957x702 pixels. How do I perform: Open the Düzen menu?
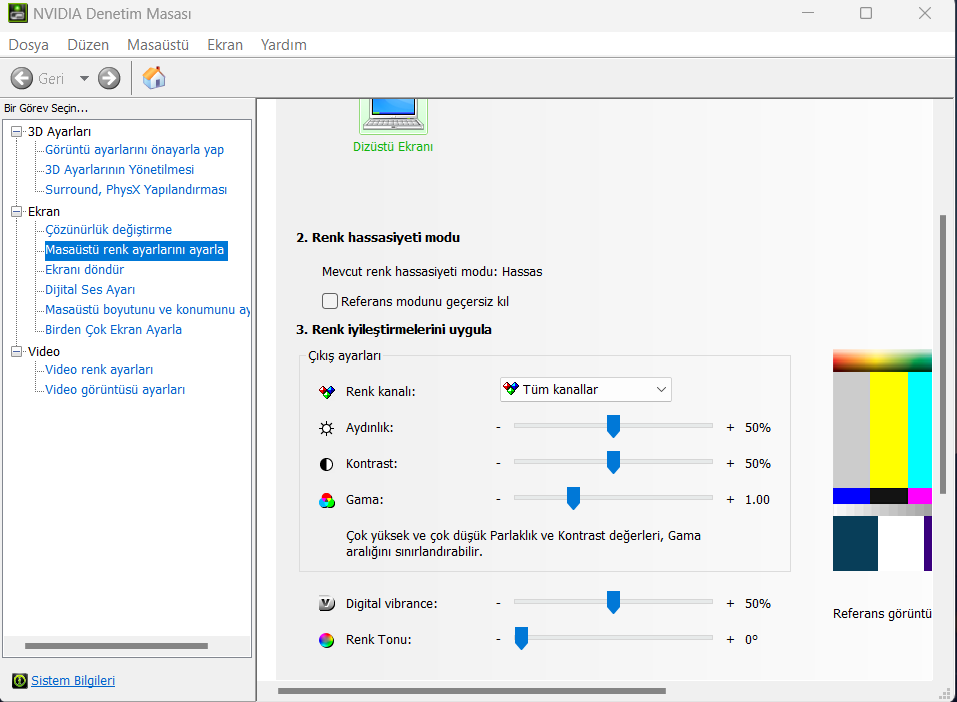point(88,45)
